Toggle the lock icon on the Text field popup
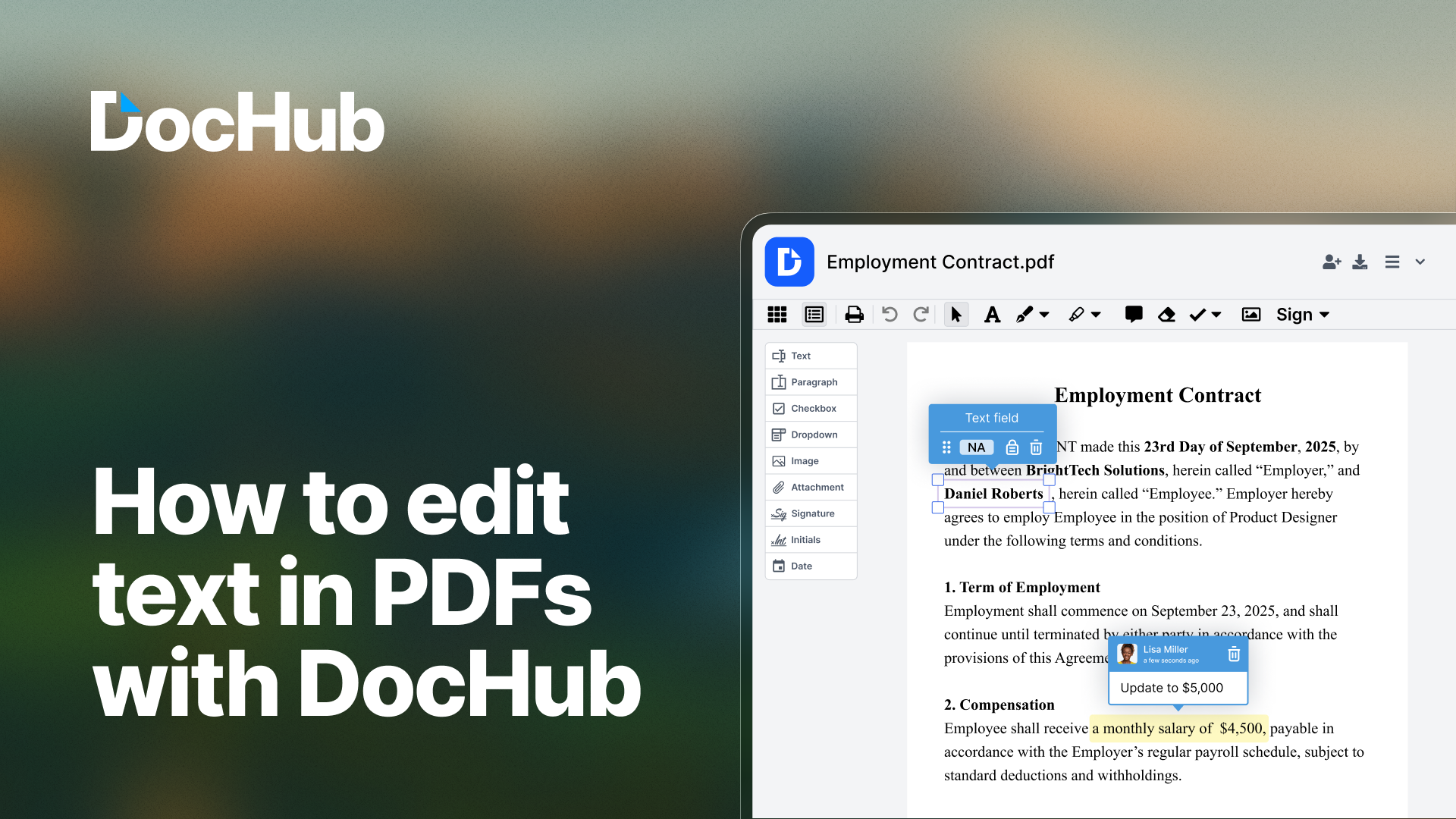 (x=1012, y=447)
